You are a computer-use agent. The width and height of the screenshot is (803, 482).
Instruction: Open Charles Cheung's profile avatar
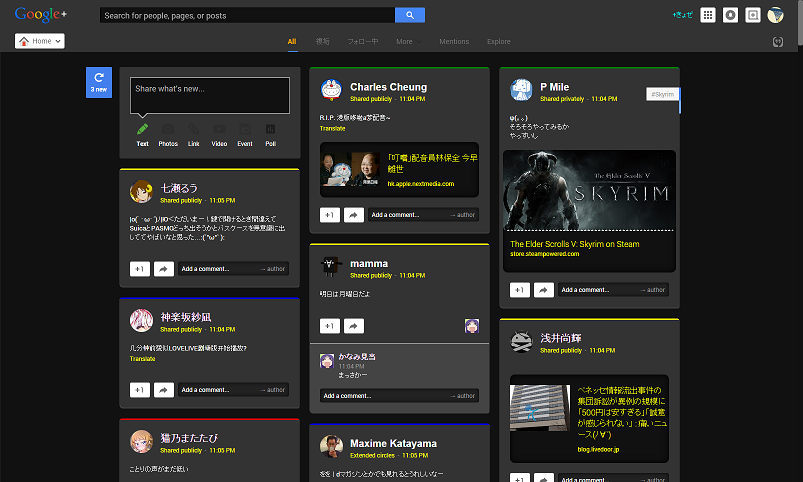click(331, 90)
